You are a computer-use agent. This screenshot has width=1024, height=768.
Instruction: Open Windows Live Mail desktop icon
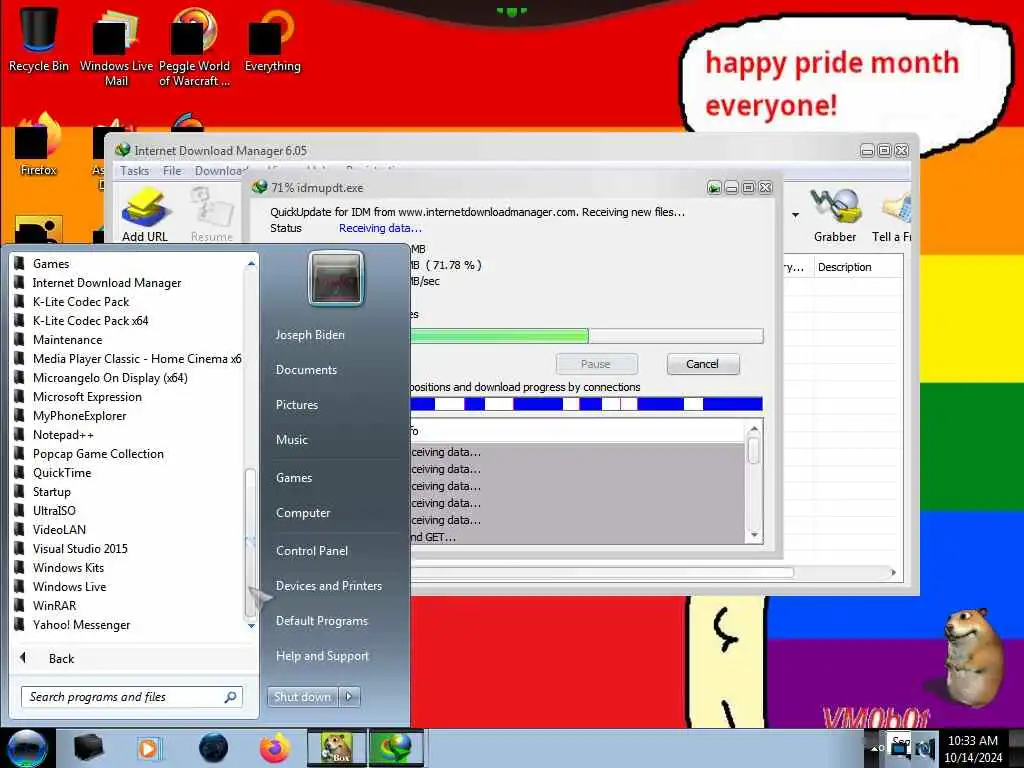coord(116,47)
